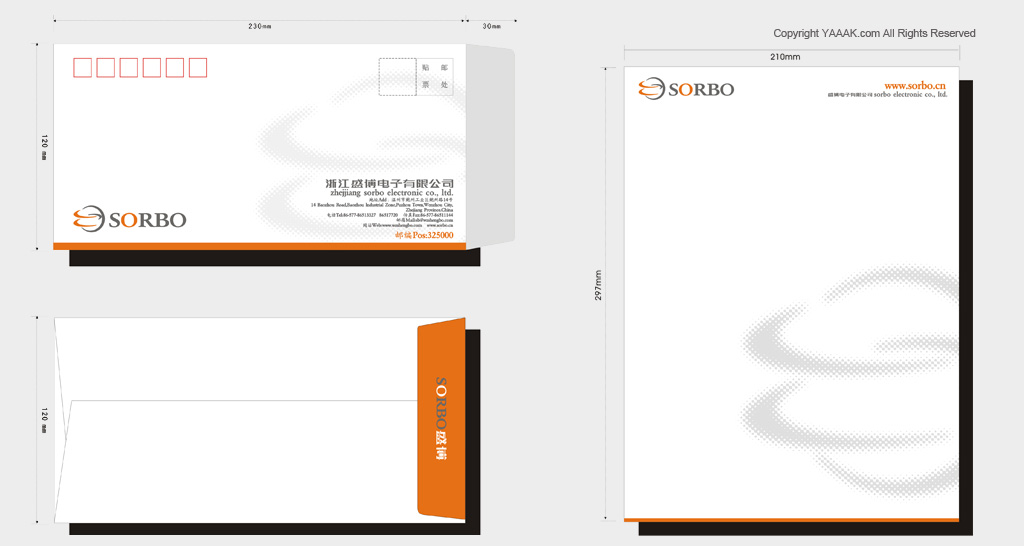Click the '120mm' label beside the envelope back
This screenshot has height=546, width=1024.
coord(44,421)
